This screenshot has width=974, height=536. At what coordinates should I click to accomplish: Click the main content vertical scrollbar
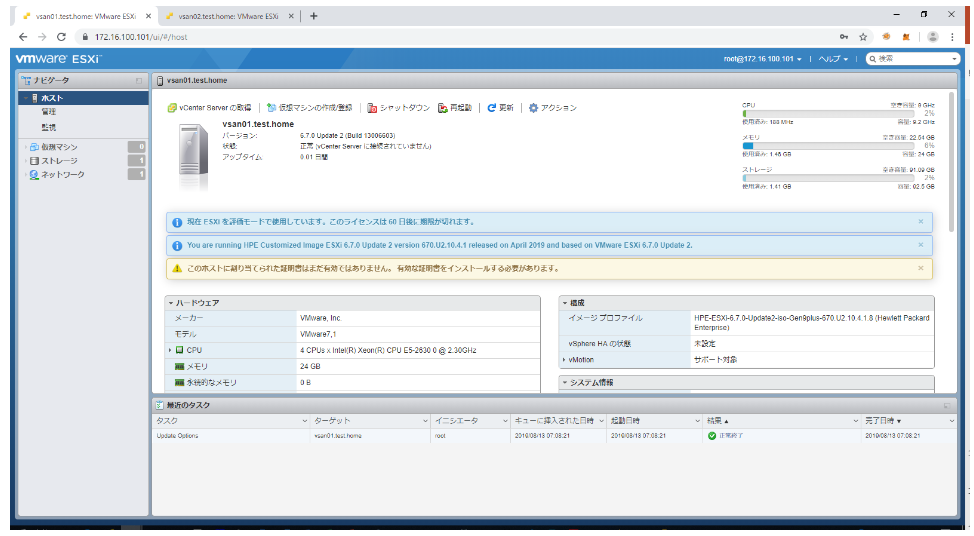(951, 161)
